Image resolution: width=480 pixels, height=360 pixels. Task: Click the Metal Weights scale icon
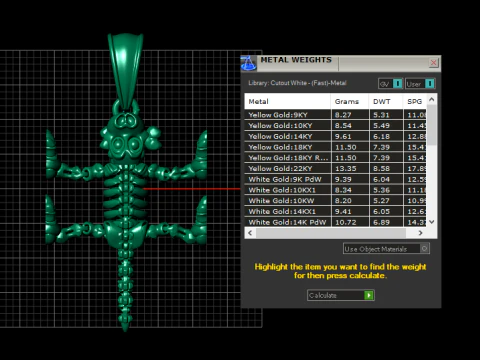pos(248,63)
